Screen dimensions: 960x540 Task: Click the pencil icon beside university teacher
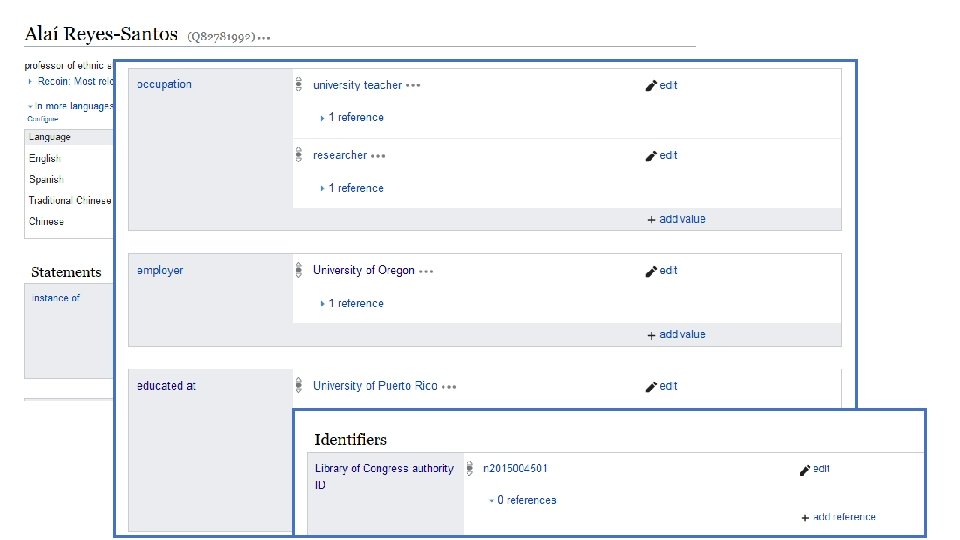coord(651,86)
